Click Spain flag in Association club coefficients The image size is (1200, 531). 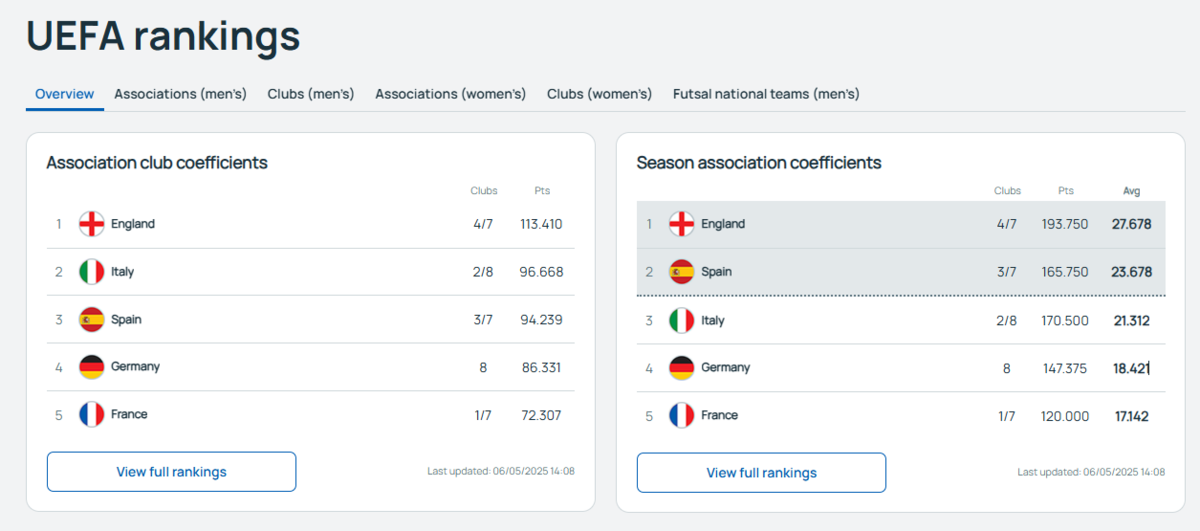click(x=91, y=320)
